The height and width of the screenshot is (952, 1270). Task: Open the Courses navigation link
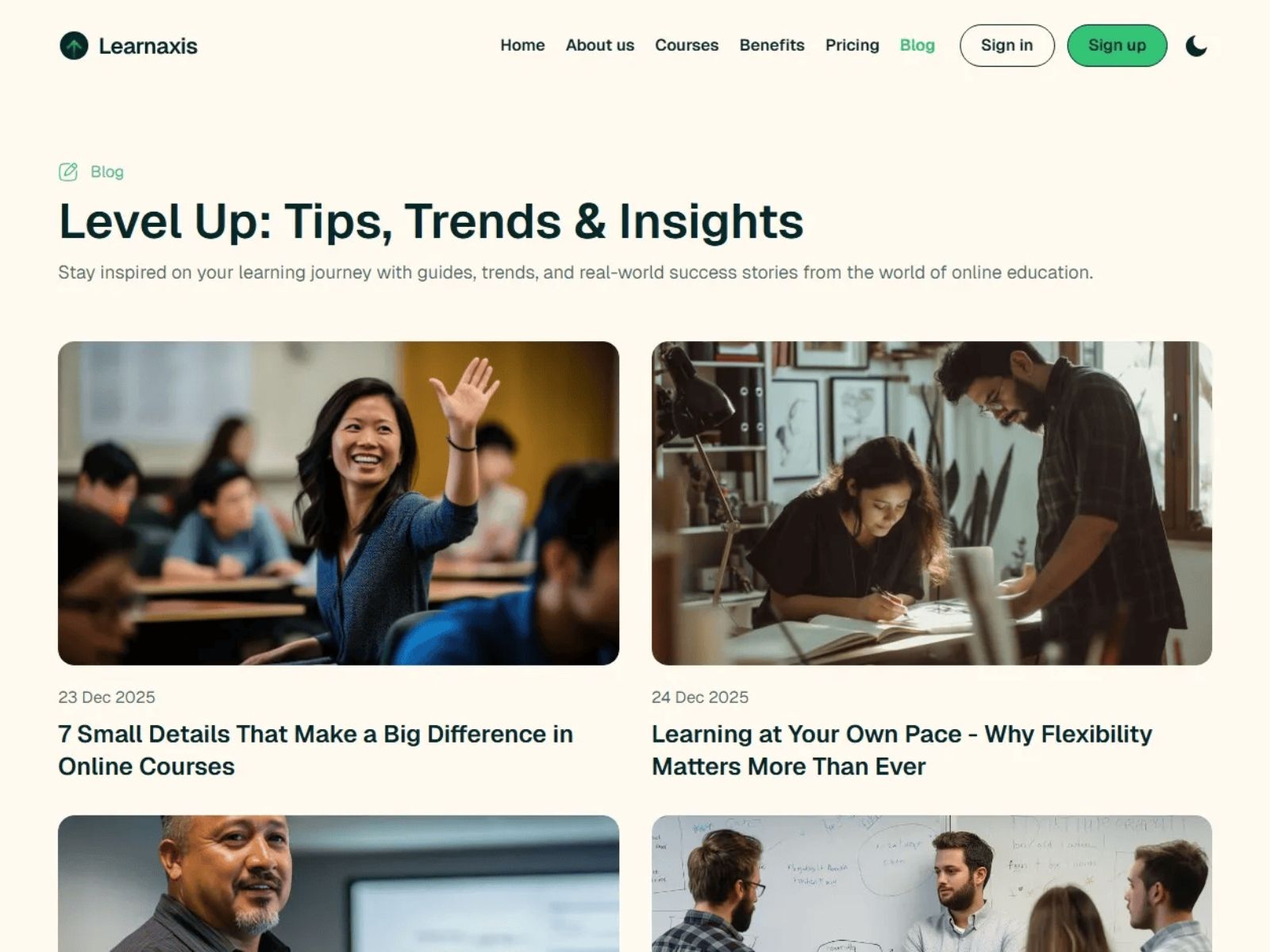point(687,45)
